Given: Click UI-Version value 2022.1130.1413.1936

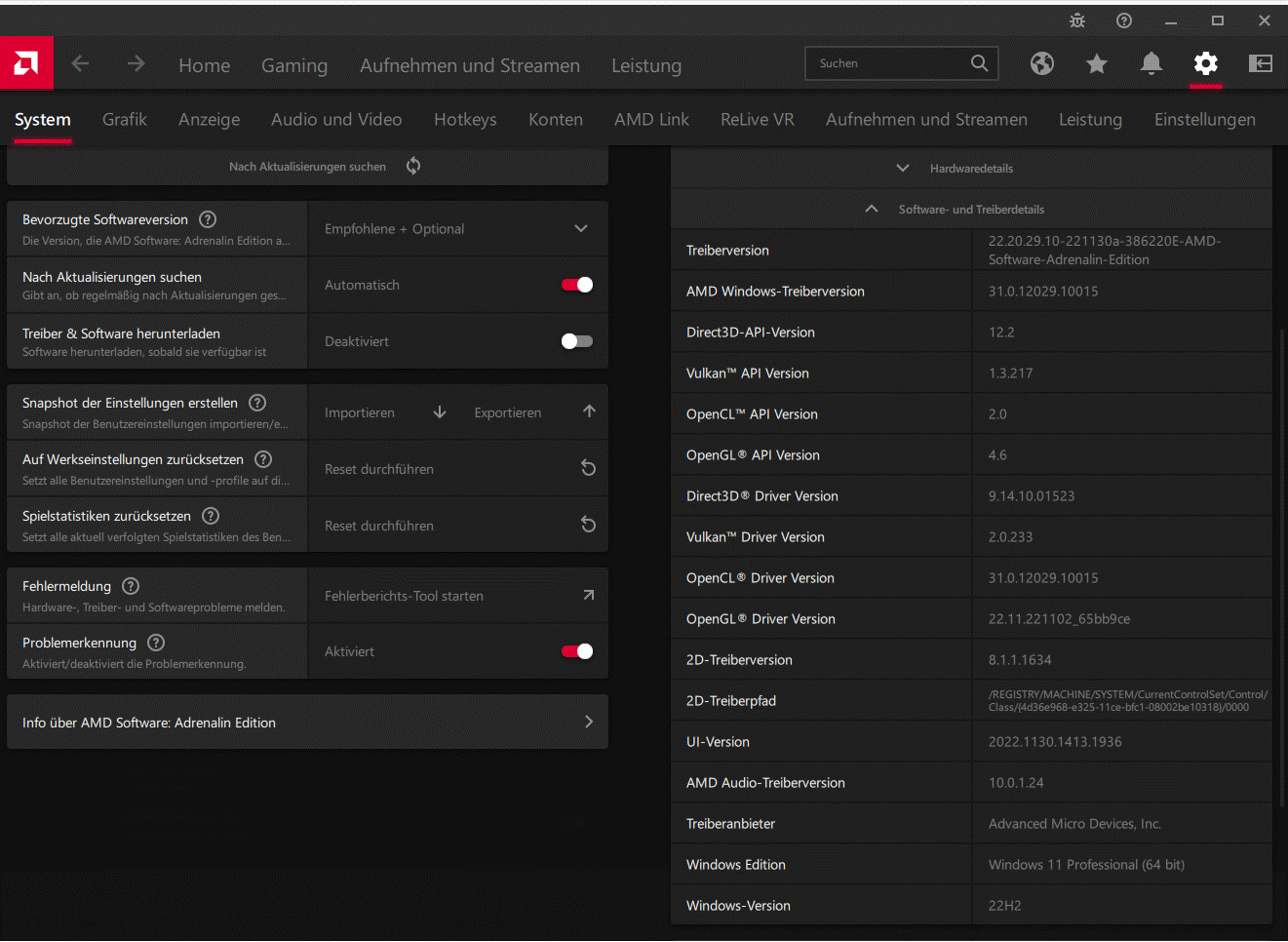Looking at the screenshot, I should (x=1055, y=742).
